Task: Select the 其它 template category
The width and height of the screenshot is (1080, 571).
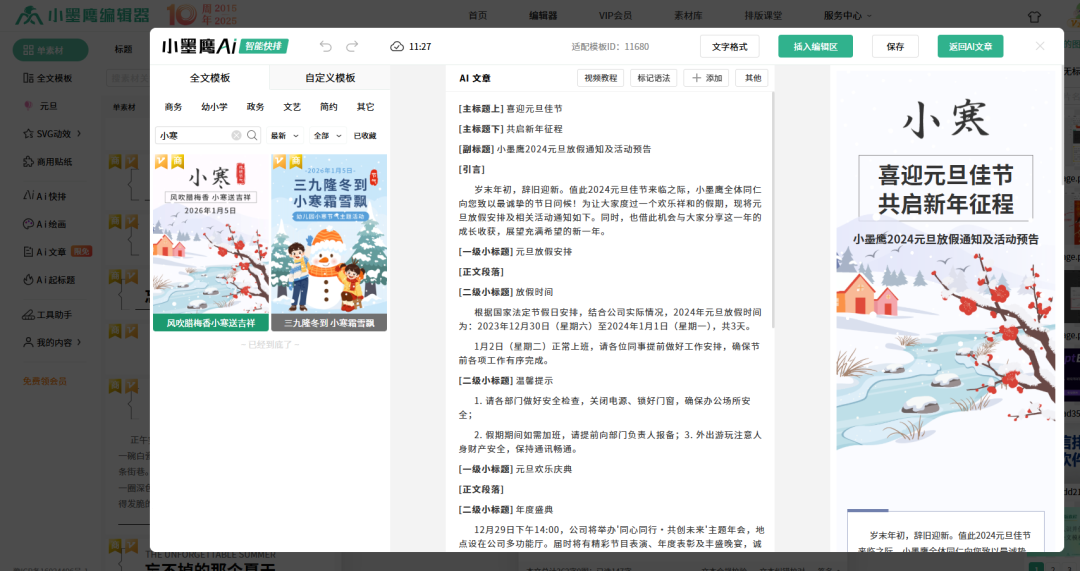Action: click(x=366, y=107)
